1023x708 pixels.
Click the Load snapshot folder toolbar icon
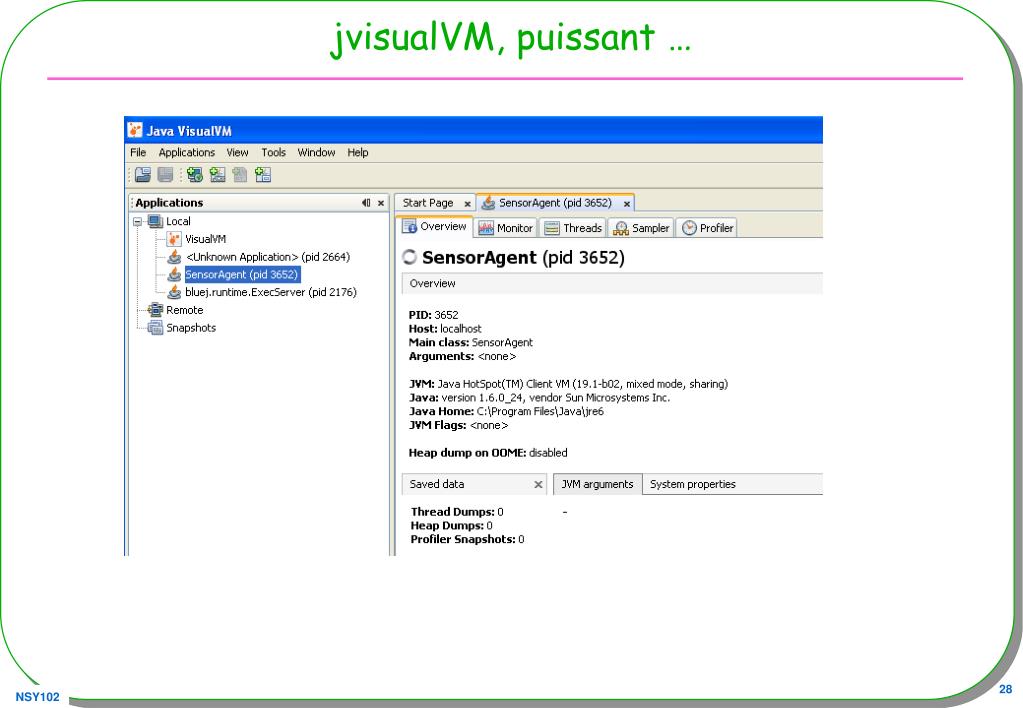(x=143, y=174)
